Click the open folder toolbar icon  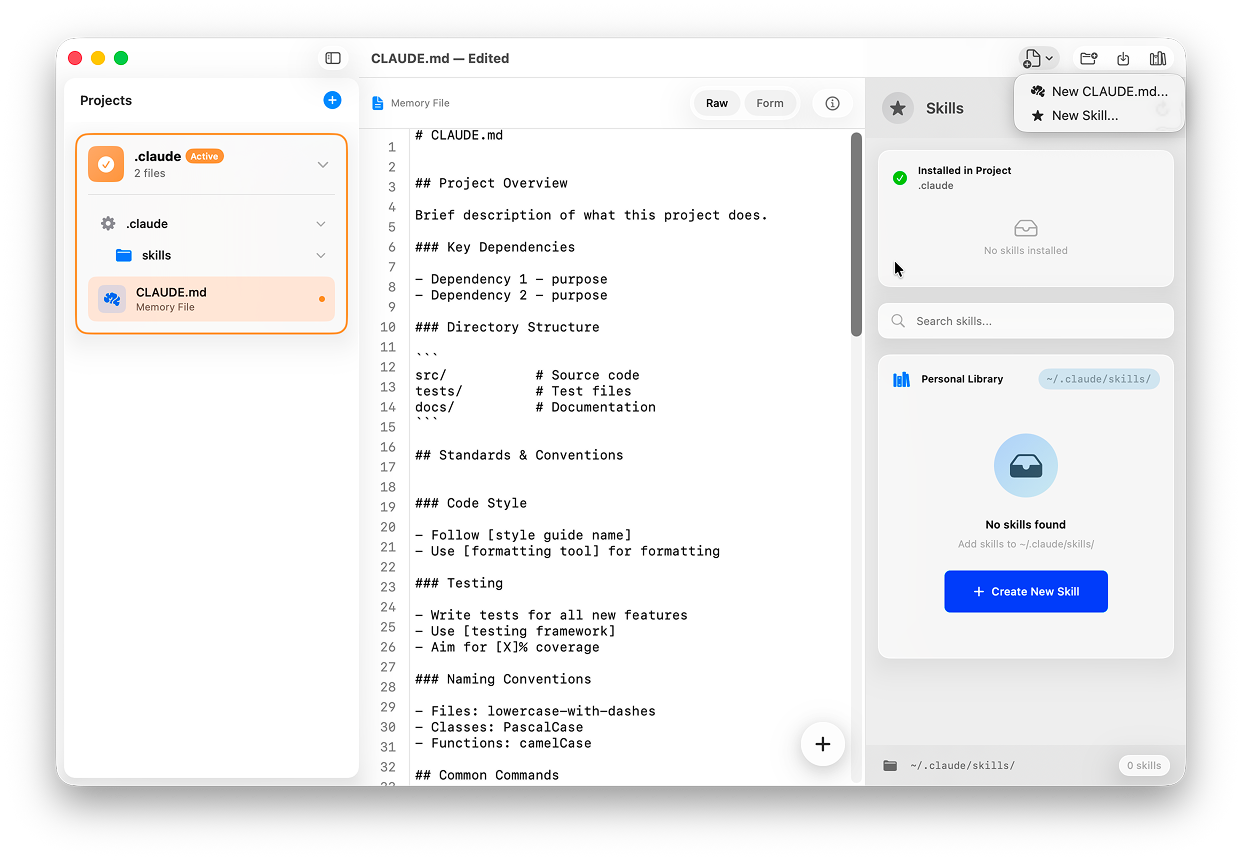pos(1088,58)
